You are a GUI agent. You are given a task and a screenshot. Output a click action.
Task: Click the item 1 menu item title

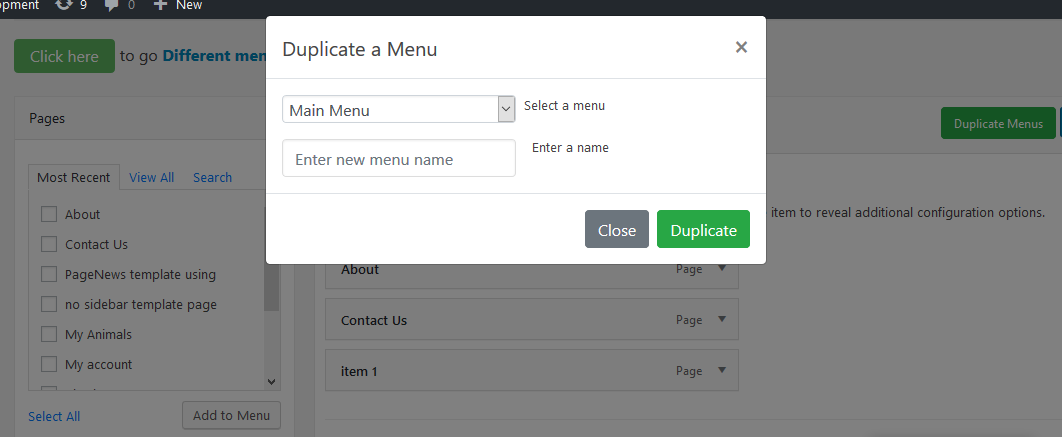[x=359, y=371]
